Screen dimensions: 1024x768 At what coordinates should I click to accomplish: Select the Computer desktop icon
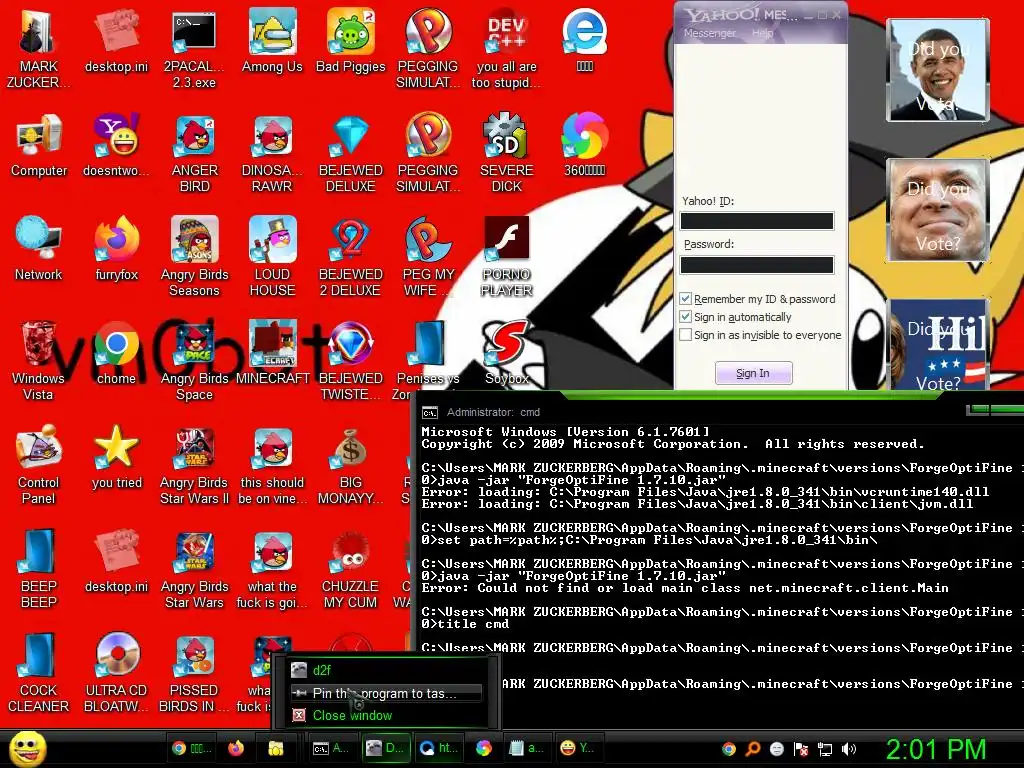(39, 145)
